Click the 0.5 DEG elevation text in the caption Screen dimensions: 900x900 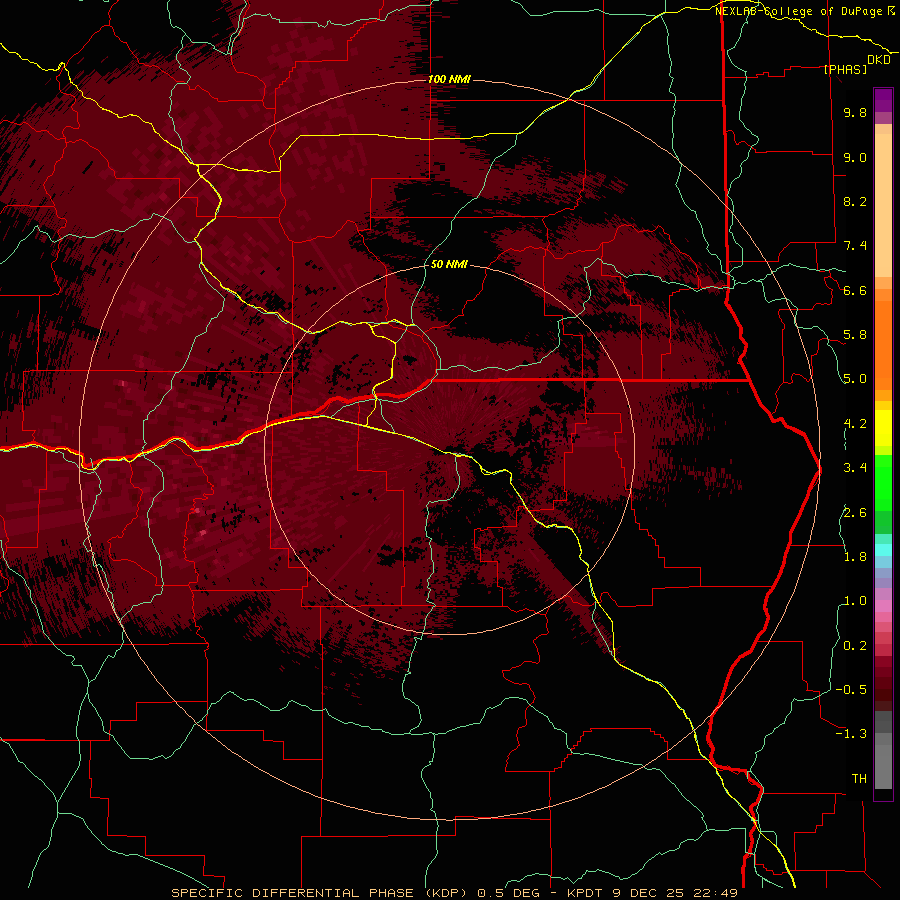point(509,893)
